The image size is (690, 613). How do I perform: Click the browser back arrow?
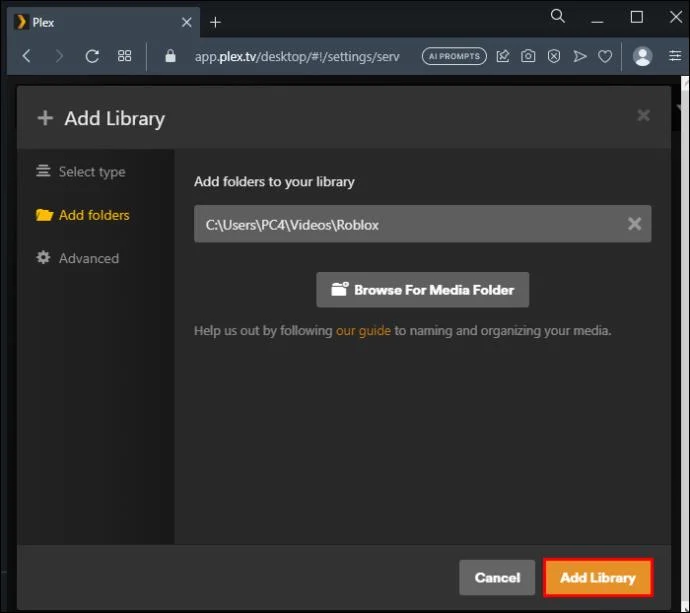click(27, 56)
